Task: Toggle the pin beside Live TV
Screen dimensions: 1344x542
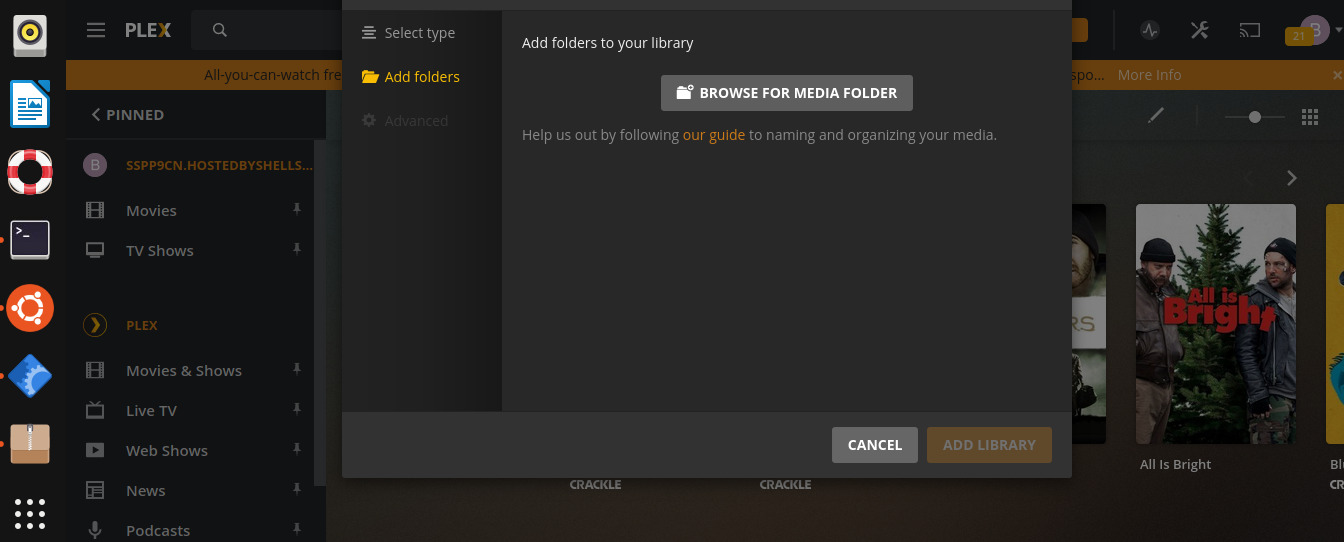Action: click(x=296, y=409)
